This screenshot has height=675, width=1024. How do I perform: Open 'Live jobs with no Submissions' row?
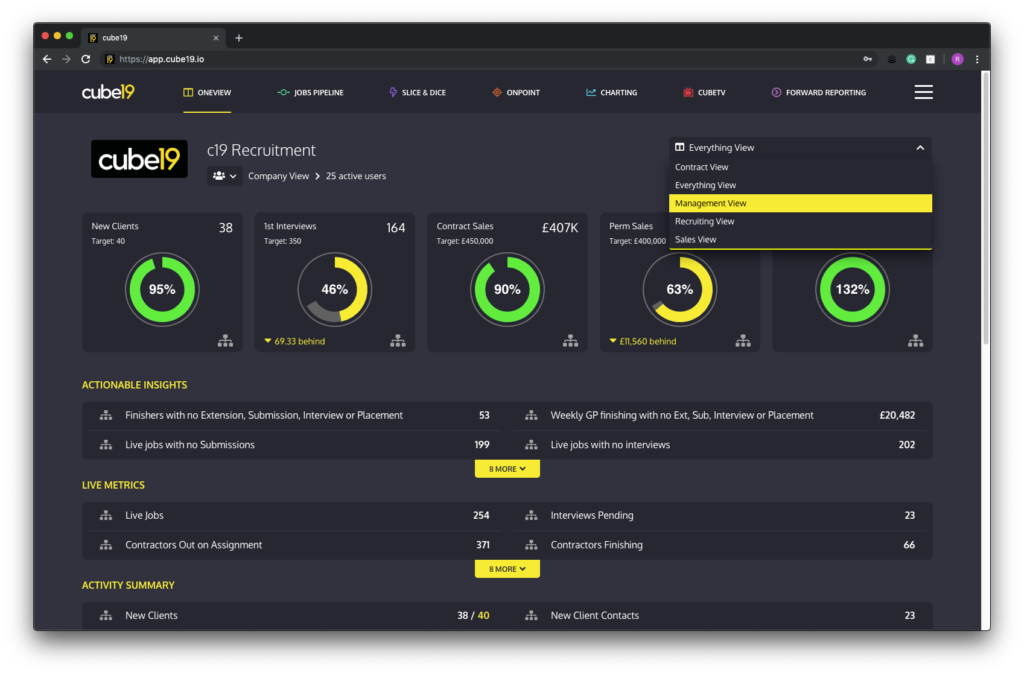(x=295, y=445)
